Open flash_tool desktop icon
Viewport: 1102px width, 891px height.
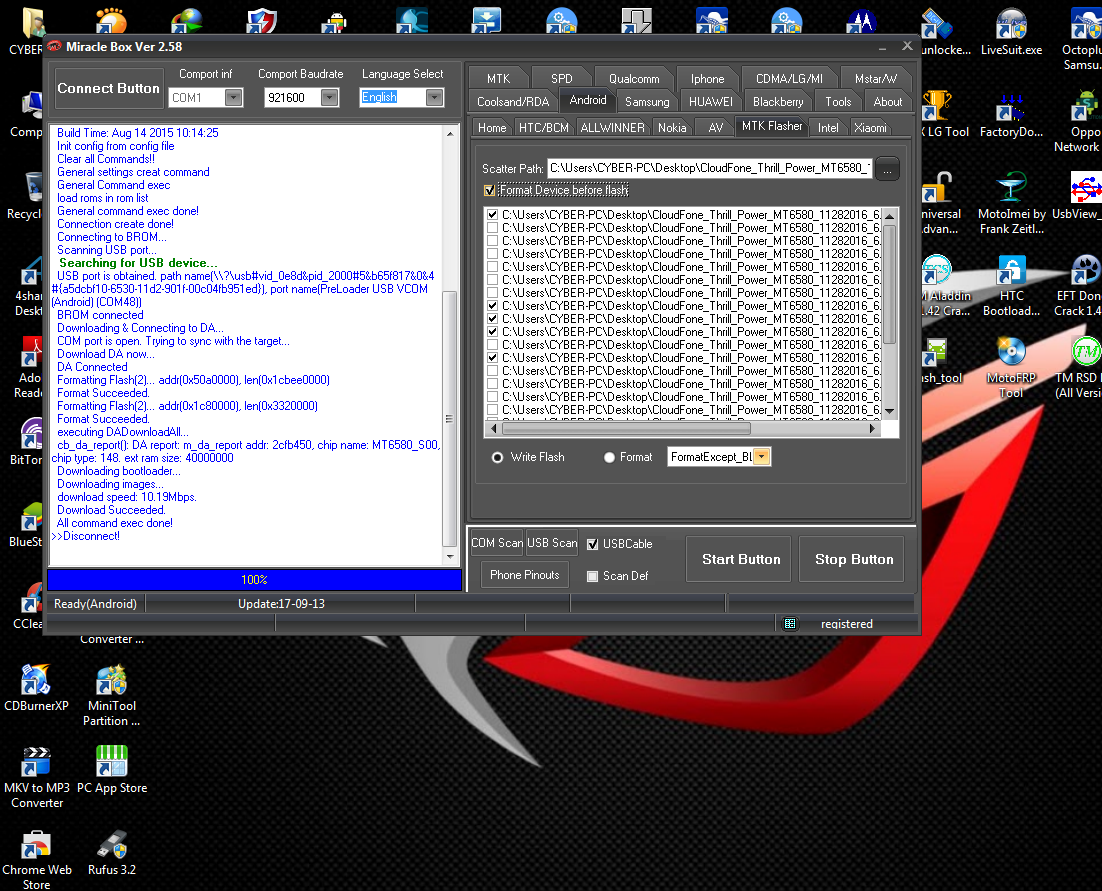coord(942,361)
